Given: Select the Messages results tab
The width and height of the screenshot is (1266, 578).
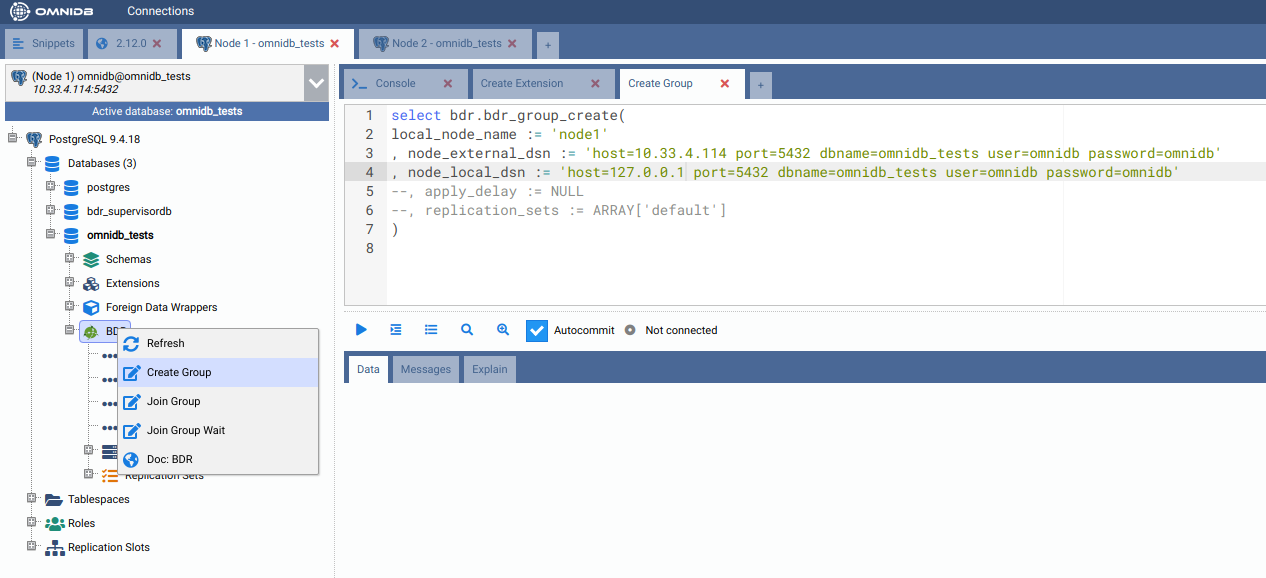Looking at the screenshot, I should (x=426, y=369).
